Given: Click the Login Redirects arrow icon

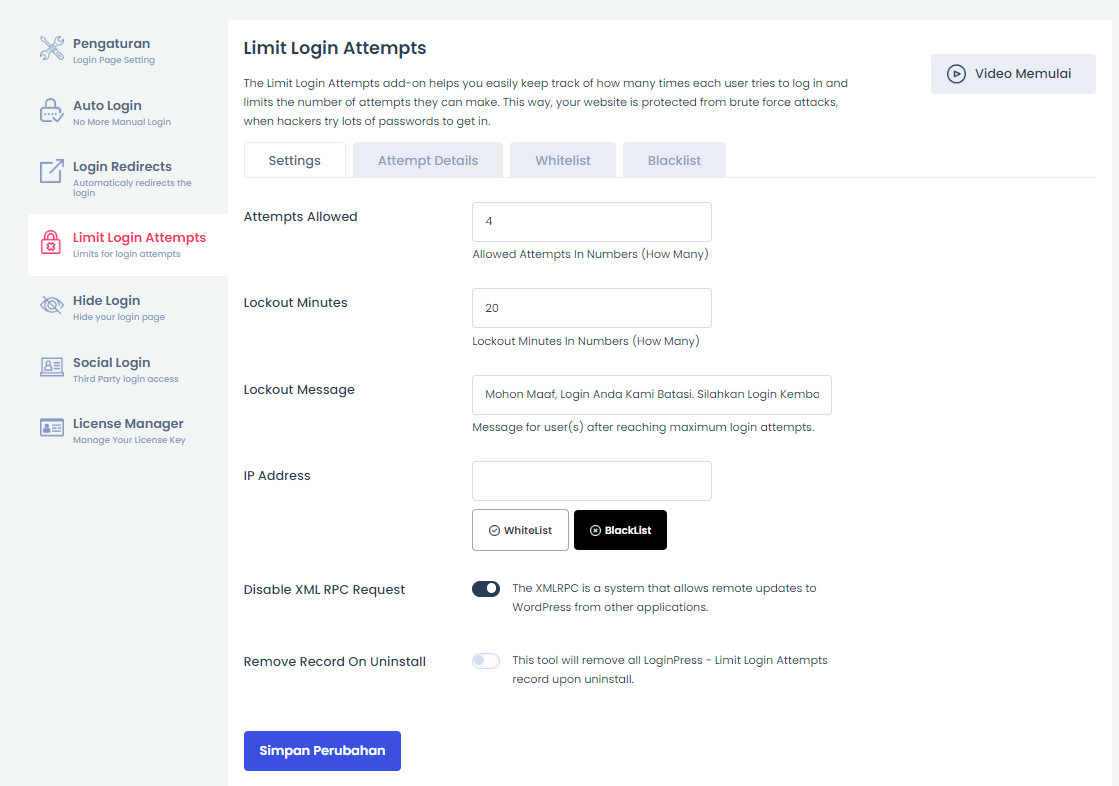Looking at the screenshot, I should 51,171.
